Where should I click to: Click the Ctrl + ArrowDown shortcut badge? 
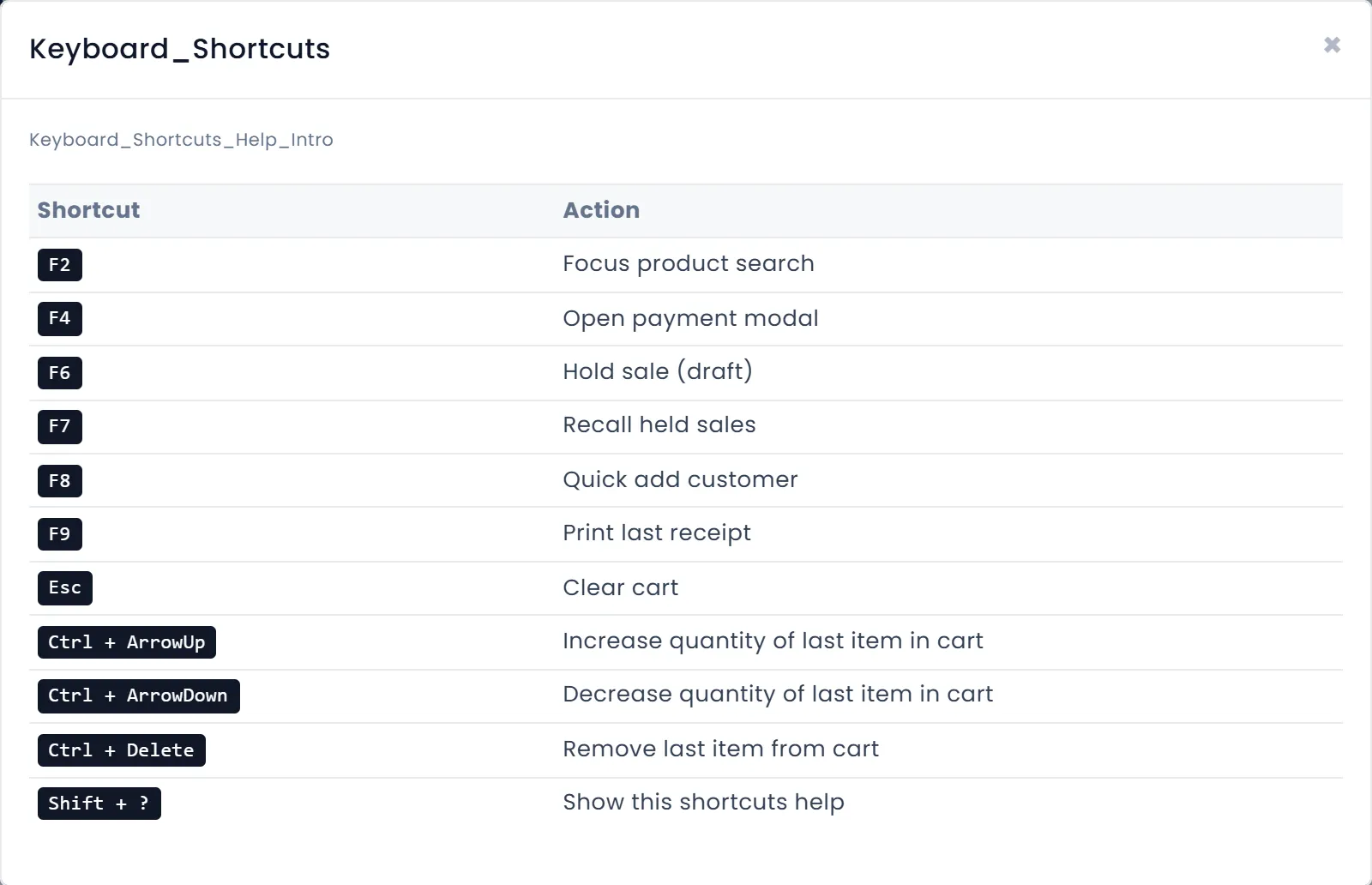(139, 695)
